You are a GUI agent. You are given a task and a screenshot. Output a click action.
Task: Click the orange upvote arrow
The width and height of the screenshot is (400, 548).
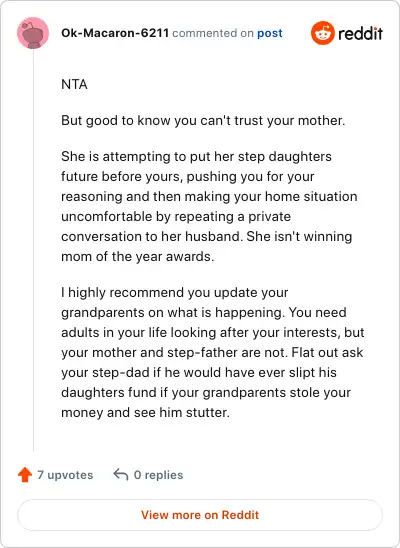click(25, 475)
